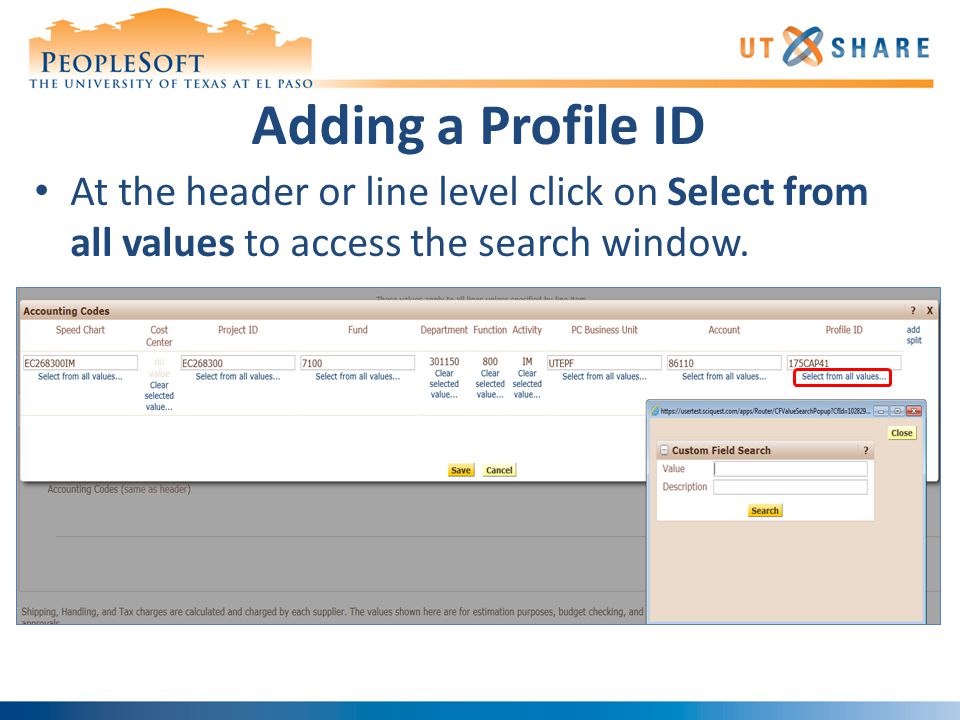Click the popup window URL address bar
The height and width of the screenshot is (720, 960).
pyautogui.click(x=765, y=411)
